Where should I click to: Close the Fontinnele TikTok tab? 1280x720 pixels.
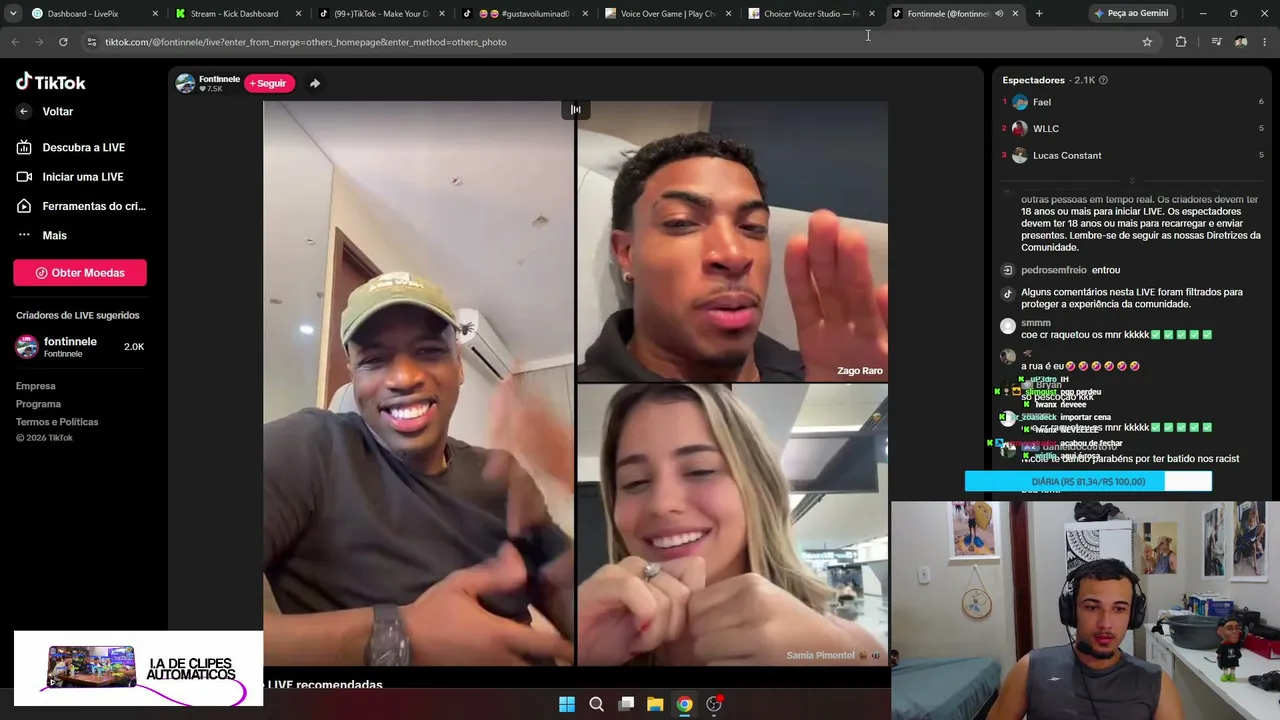point(1015,14)
